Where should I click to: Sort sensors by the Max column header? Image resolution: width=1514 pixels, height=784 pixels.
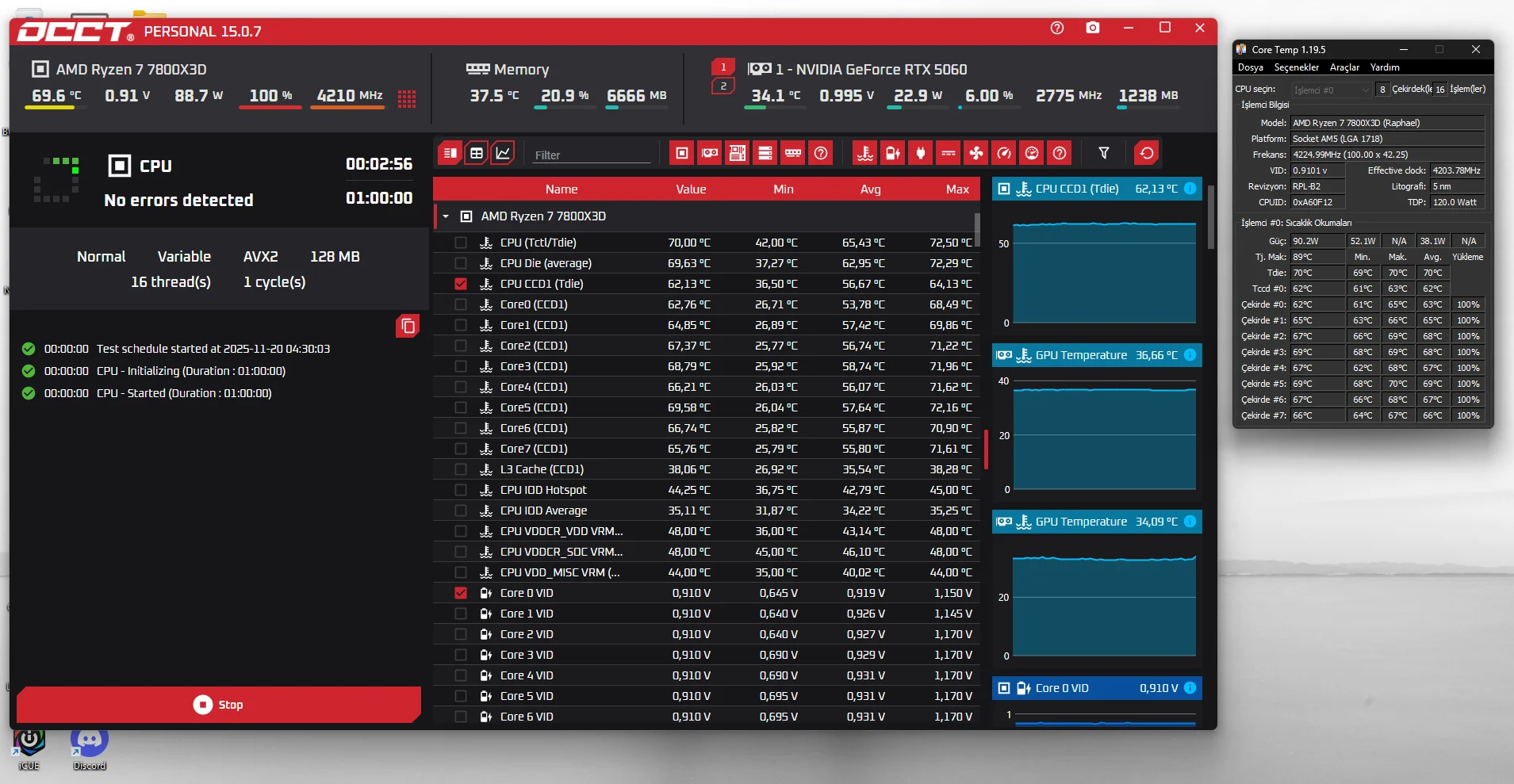pos(957,189)
